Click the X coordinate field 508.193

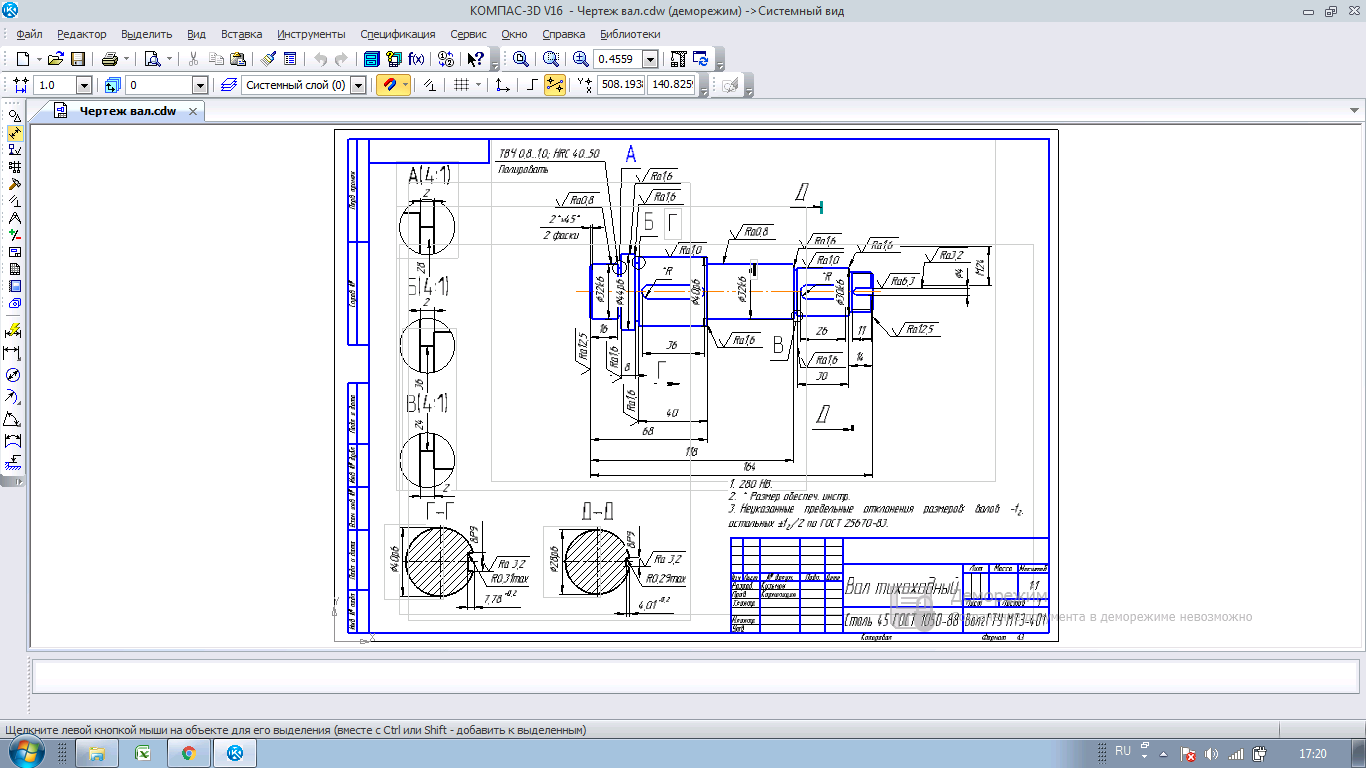pos(620,85)
